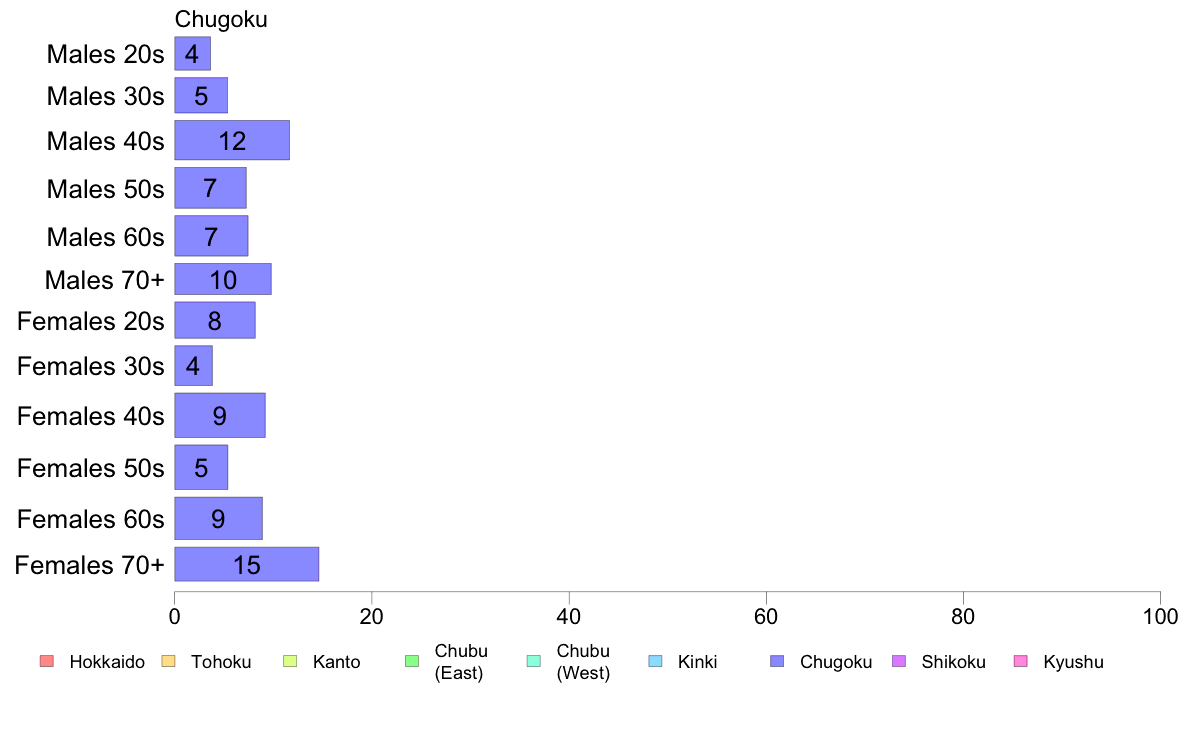The width and height of the screenshot is (1188, 736).
Task: Select the Females 70+ bar showing 15
Action: pyautogui.click(x=247, y=564)
